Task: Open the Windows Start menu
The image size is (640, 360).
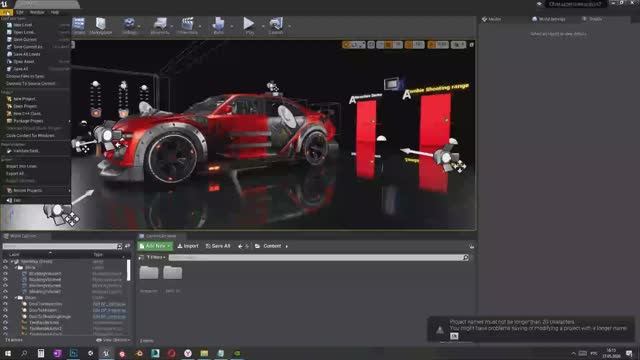Action: coord(8,353)
